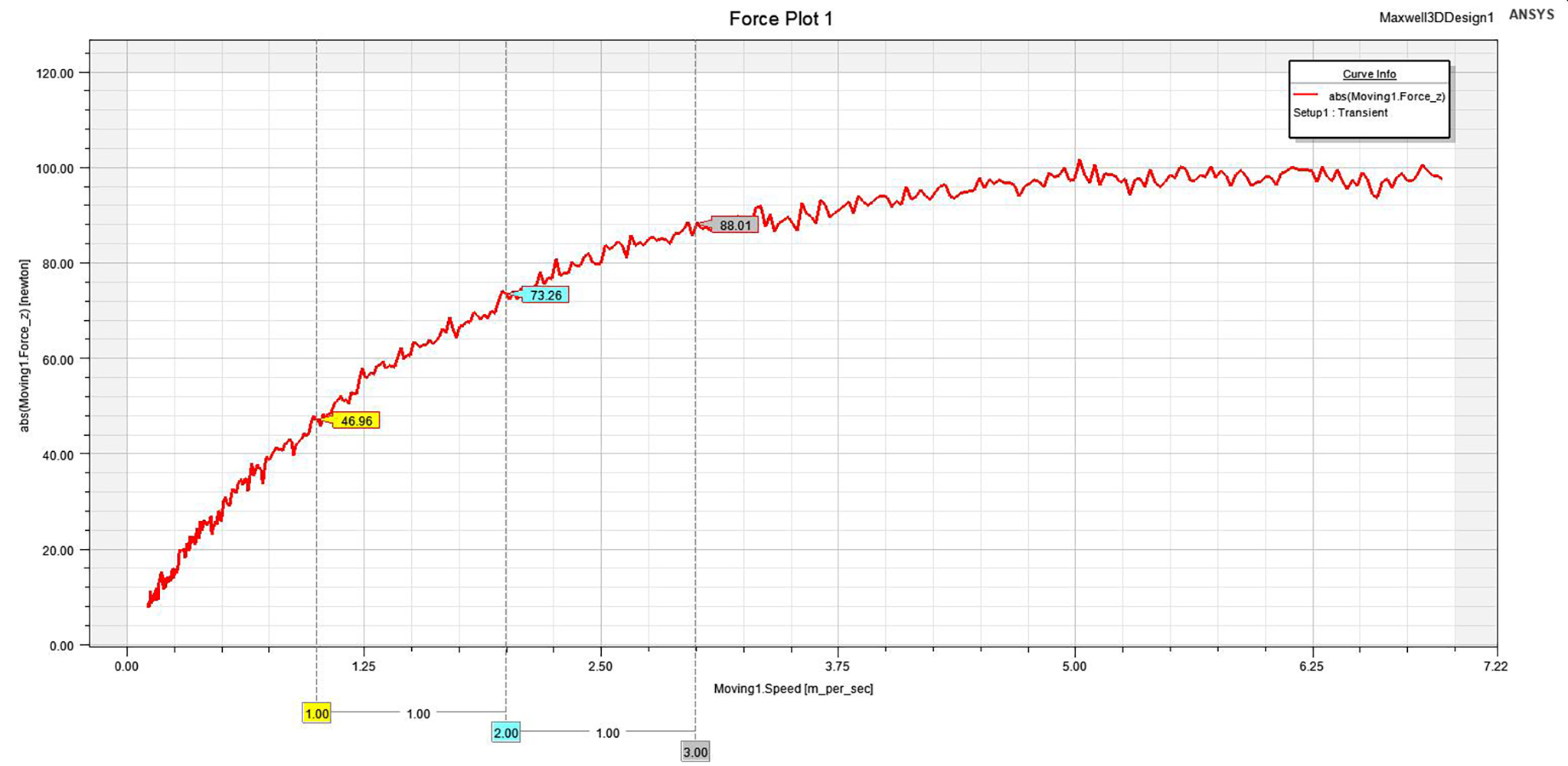Select the vertical Y axis title label
The width and height of the screenshot is (1568, 766).
(x=24, y=346)
